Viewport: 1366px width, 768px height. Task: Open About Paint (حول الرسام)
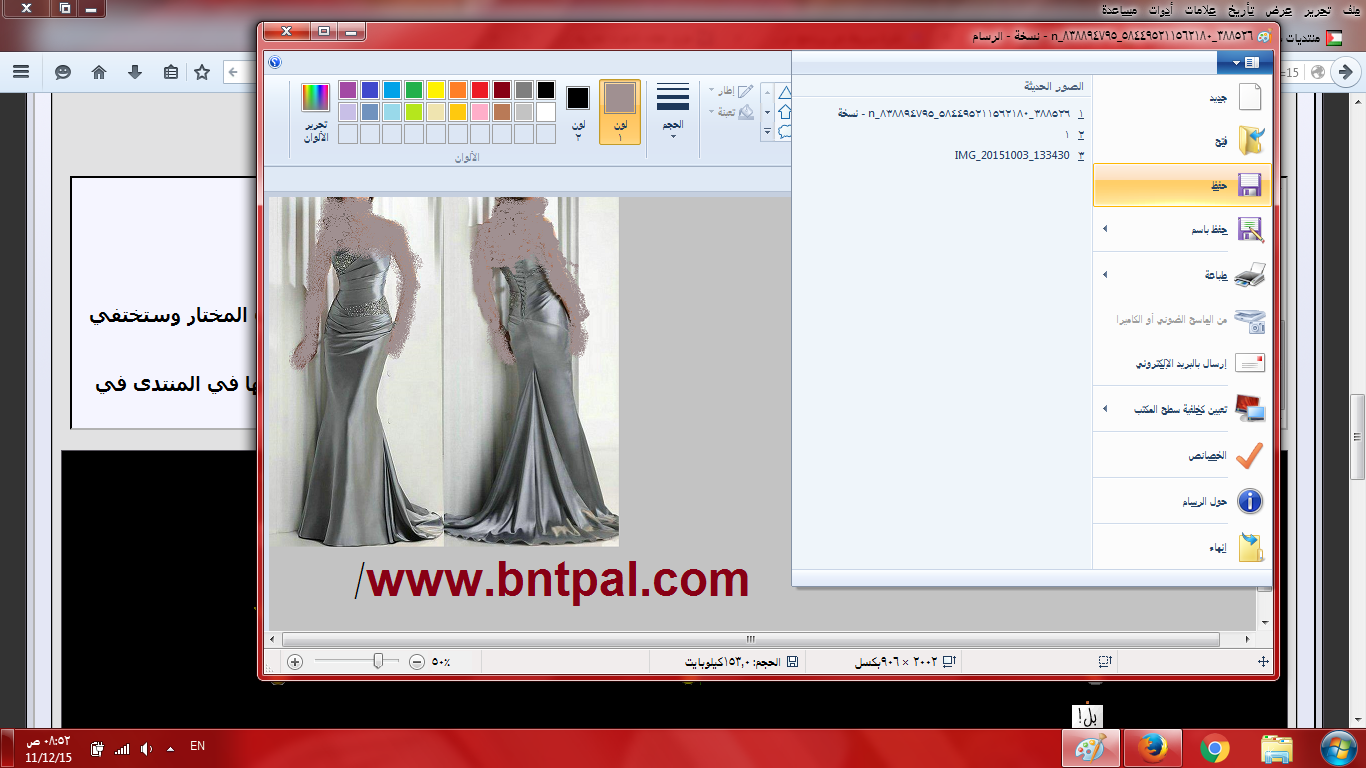tap(1182, 501)
